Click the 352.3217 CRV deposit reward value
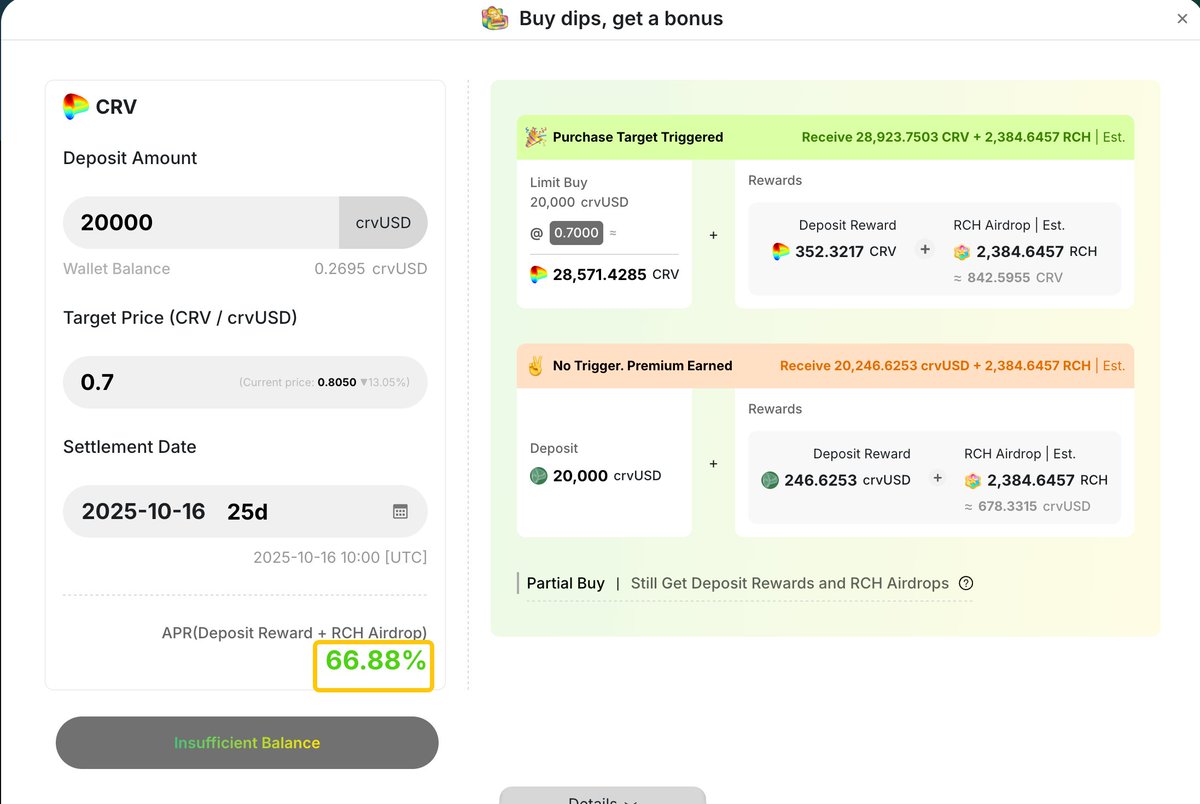 (846, 251)
